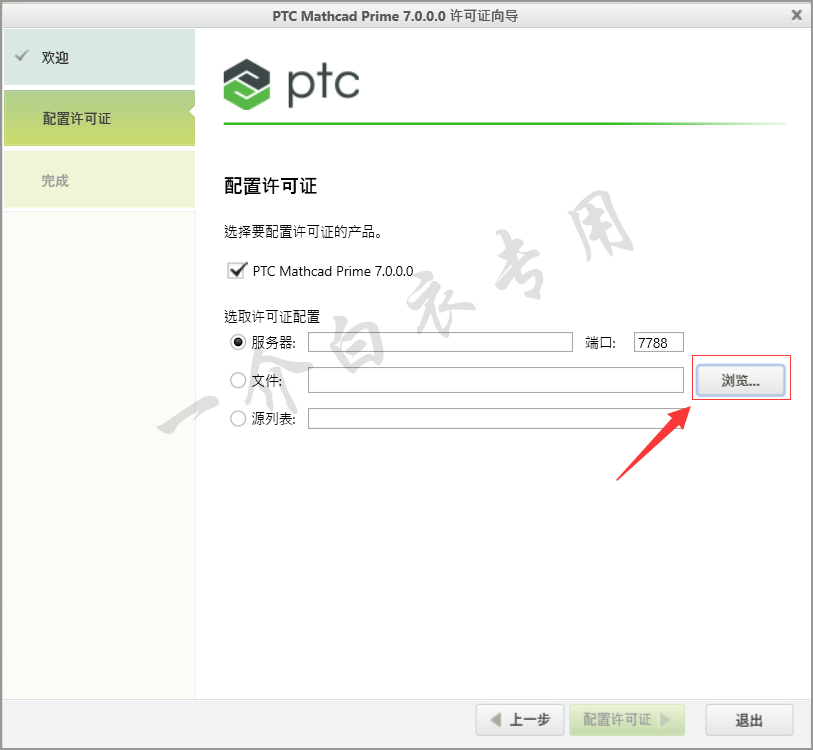Close the license wizard window
This screenshot has width=813, height=750.
click(x=796, y=15)
